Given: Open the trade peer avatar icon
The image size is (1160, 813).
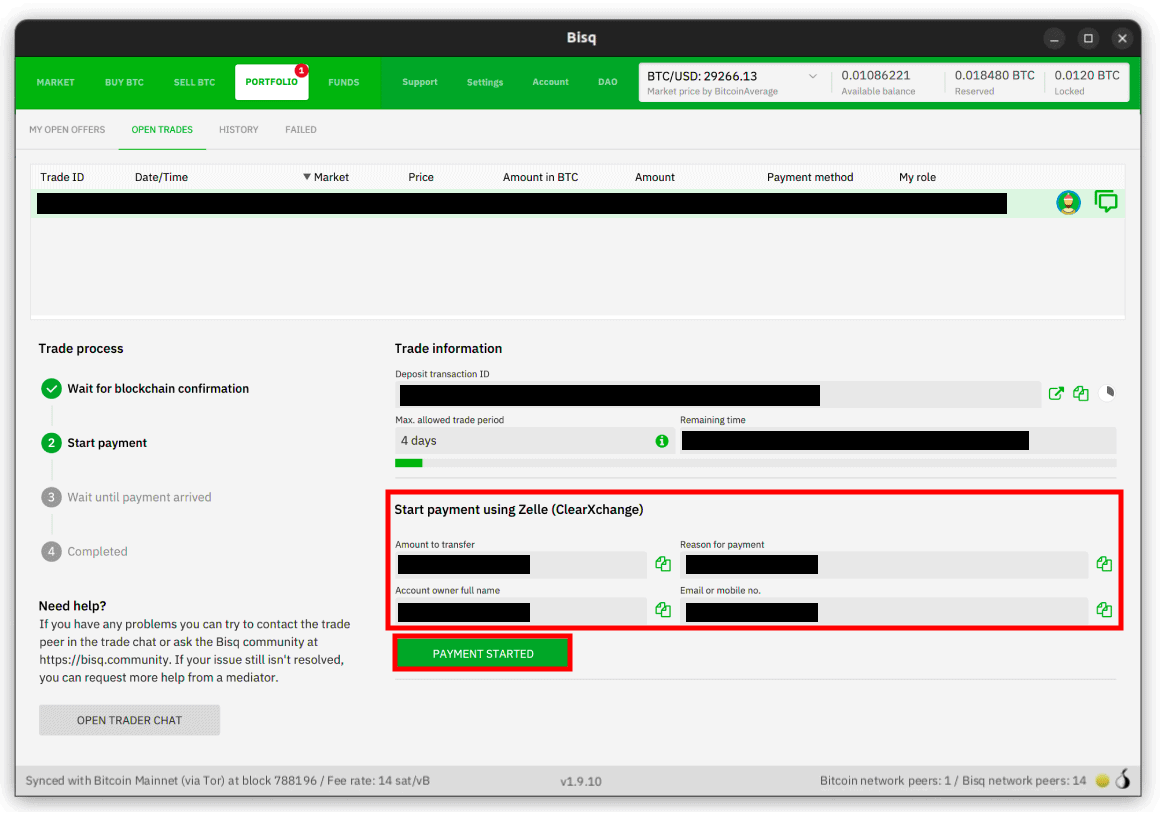Looking at the screenshot, I should [1068, 202].
